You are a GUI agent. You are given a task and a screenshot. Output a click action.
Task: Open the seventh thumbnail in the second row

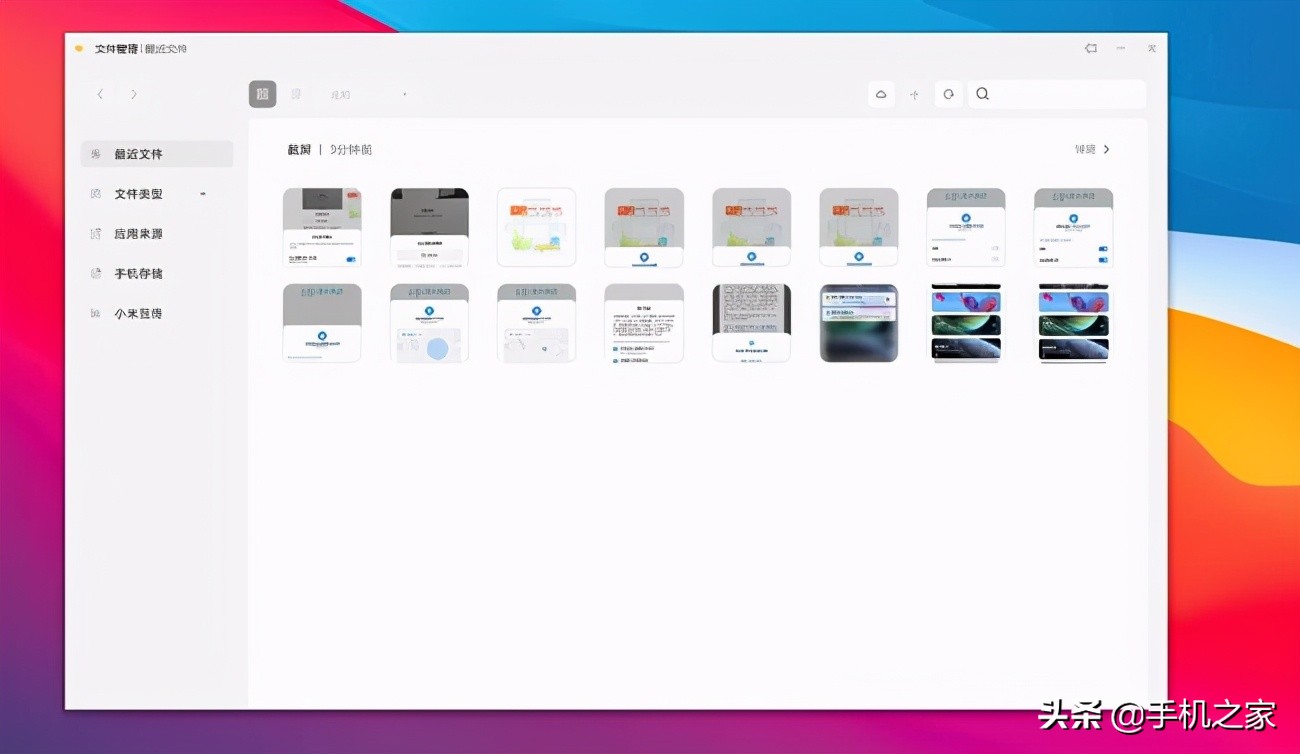tap(966, 323)
